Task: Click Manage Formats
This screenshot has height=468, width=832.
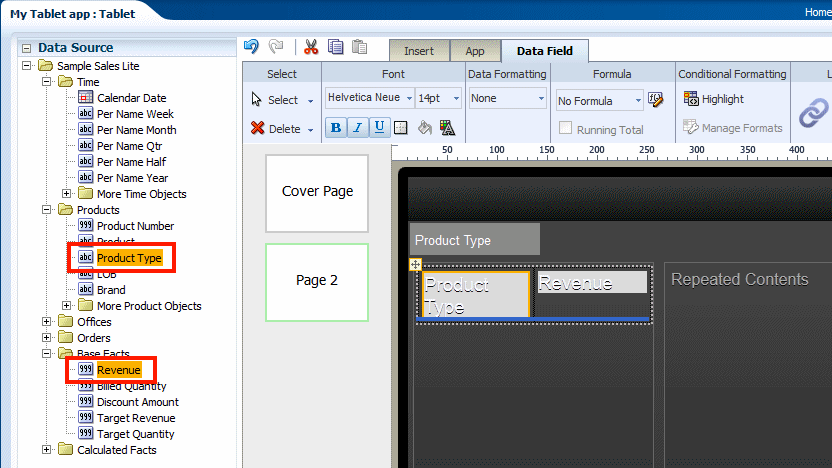Action: 733,128
